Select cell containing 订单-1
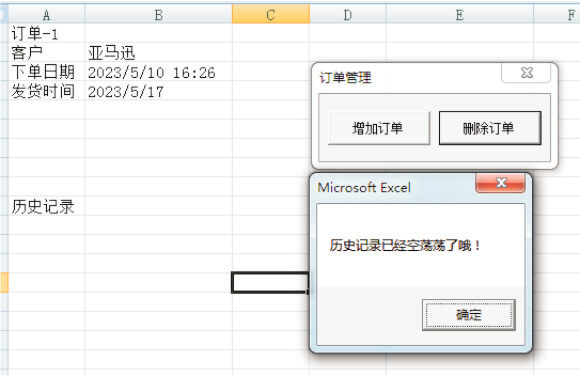This screenshot has height=376, width=580. (x=47, y=33)
